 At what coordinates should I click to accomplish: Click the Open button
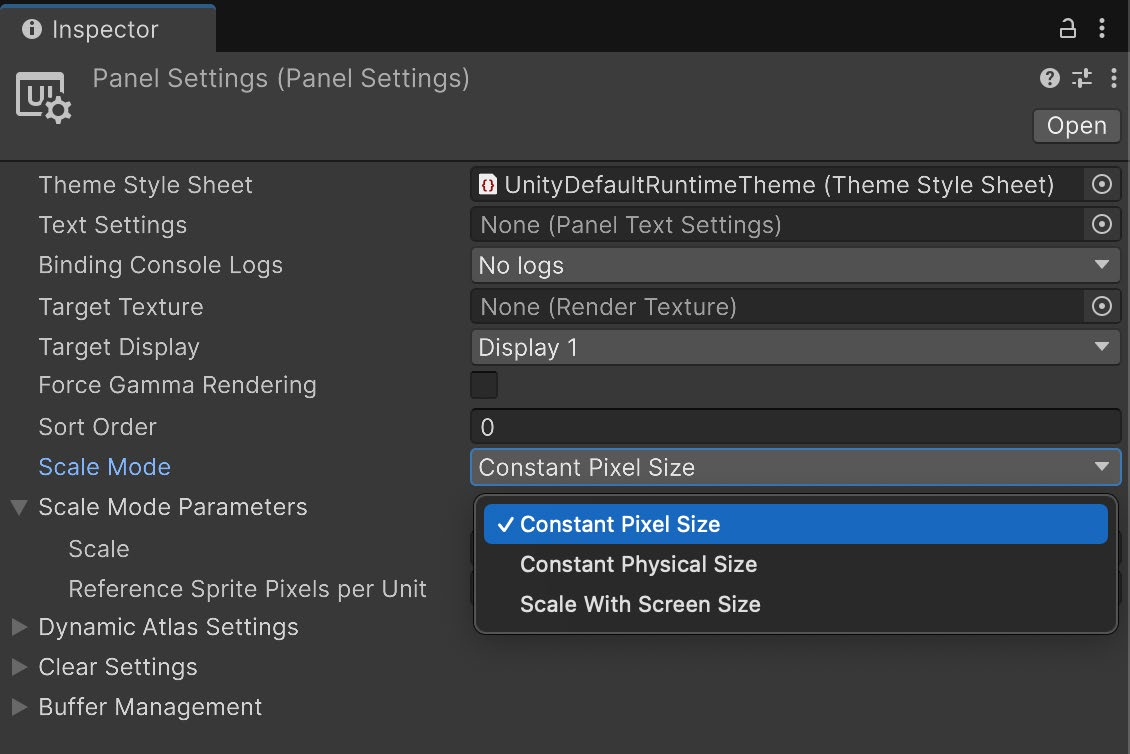[x=1077, y=125]
